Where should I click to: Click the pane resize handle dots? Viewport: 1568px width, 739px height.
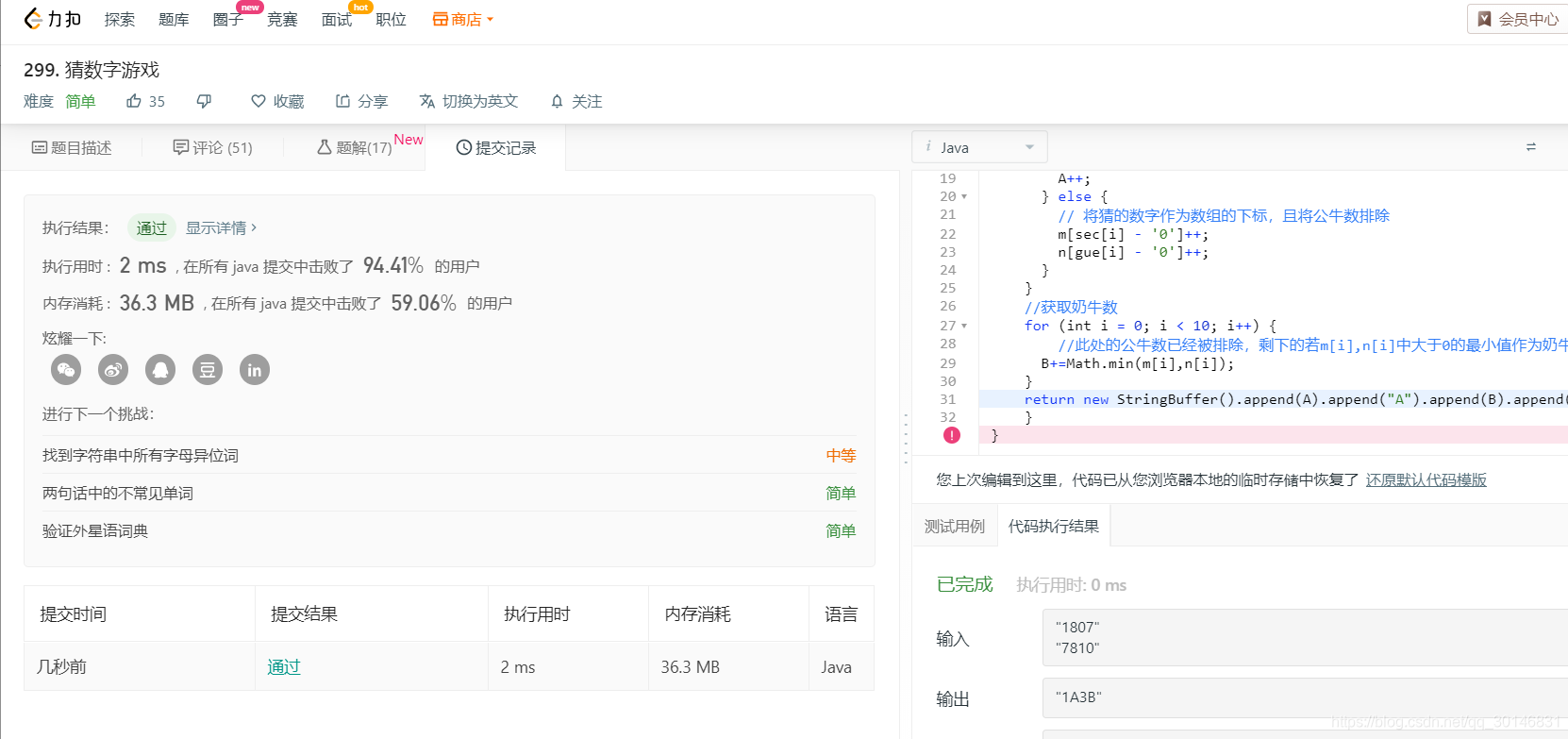(906, 439)
